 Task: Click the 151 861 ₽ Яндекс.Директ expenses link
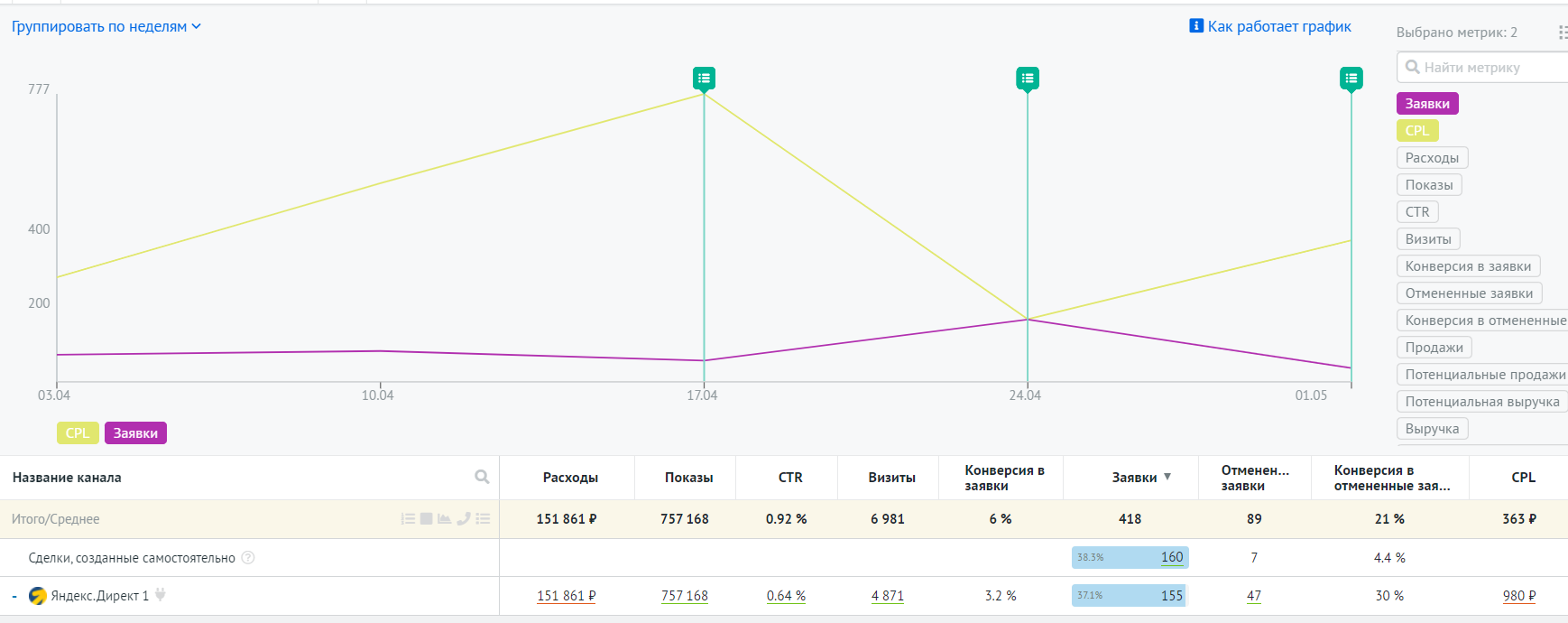click(x=566, y=596)
